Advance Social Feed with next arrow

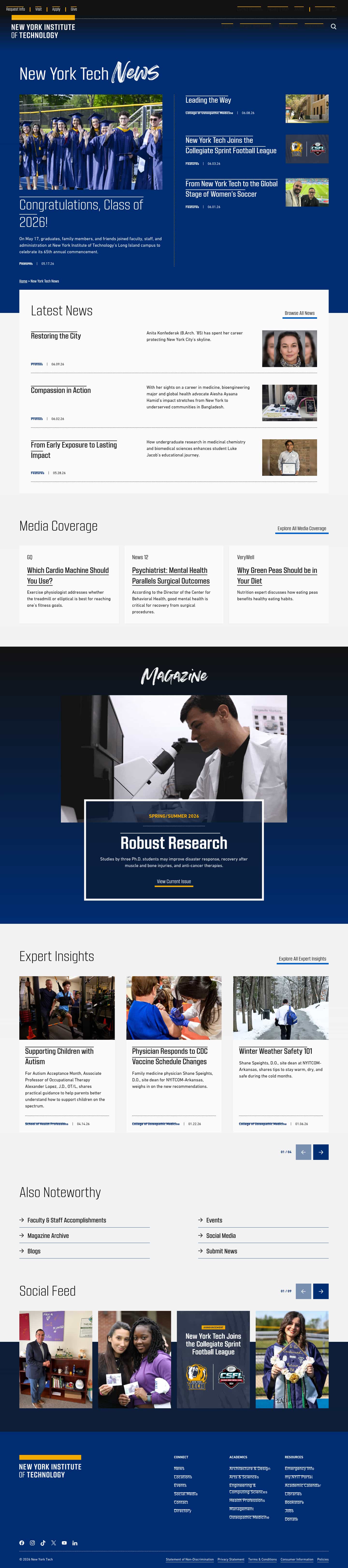(x=321, y=1291)
